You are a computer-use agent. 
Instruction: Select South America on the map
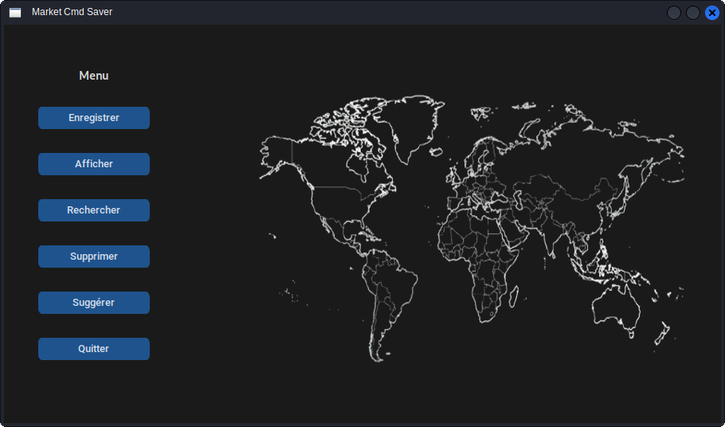pyautogui.click(x=388, y=296)
